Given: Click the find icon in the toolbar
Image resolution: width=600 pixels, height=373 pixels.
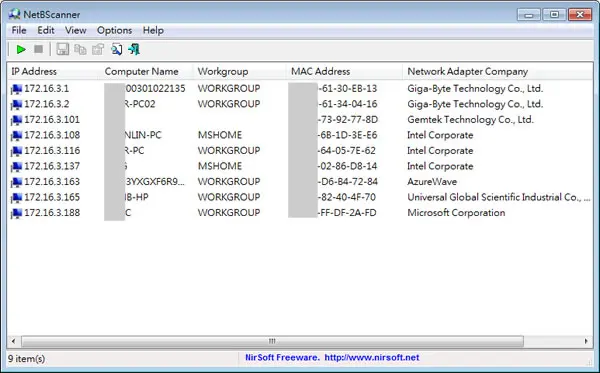Looking at the screenshot, I should coord(116,49).
